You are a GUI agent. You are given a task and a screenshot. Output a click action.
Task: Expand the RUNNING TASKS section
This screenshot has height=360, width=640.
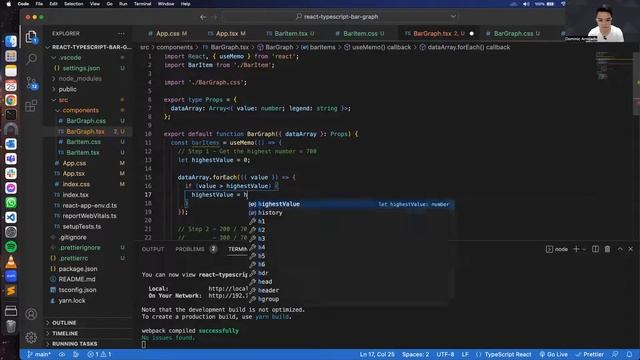coord(75,344)
